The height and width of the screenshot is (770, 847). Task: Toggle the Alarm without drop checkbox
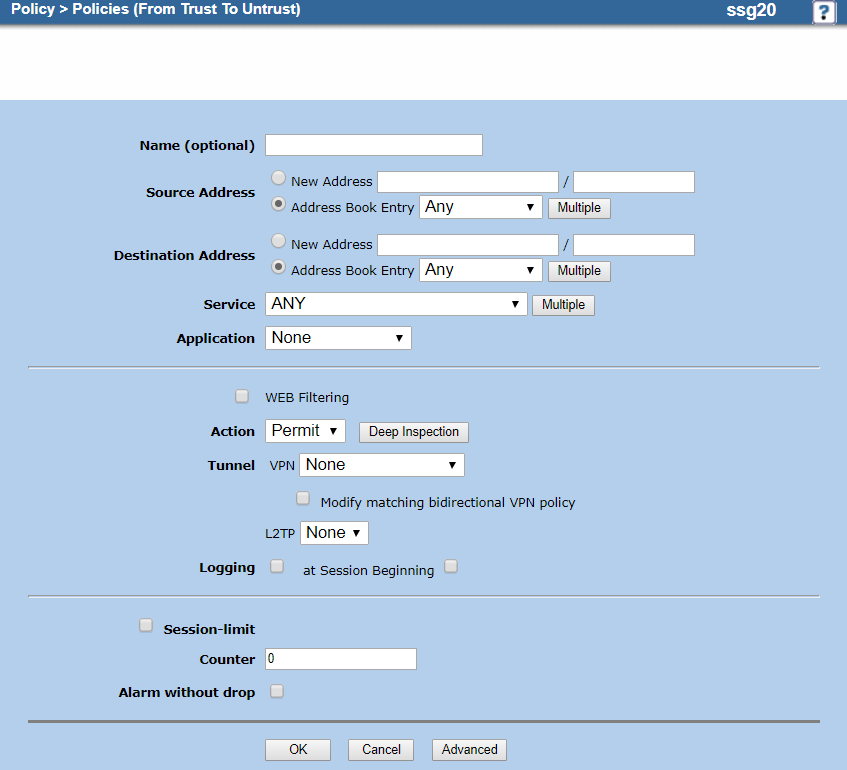click(x=277, y=691)
